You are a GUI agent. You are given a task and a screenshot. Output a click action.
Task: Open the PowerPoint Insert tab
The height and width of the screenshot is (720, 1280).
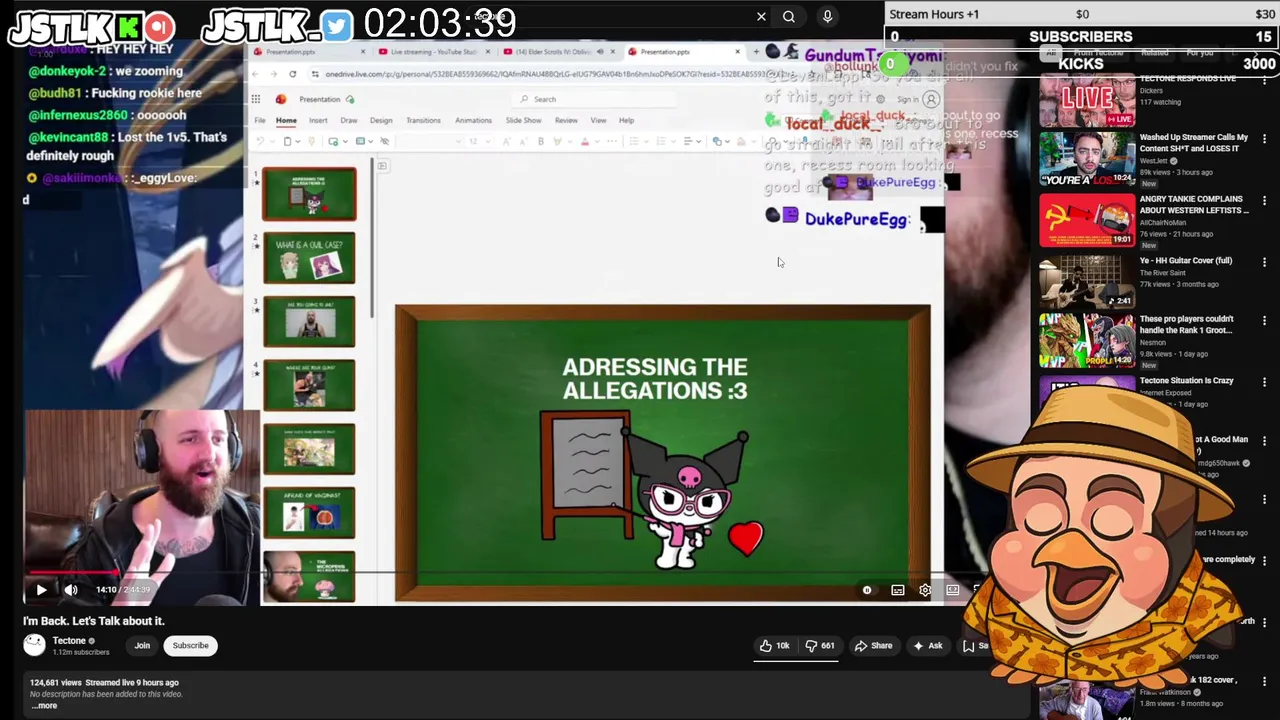318,120
